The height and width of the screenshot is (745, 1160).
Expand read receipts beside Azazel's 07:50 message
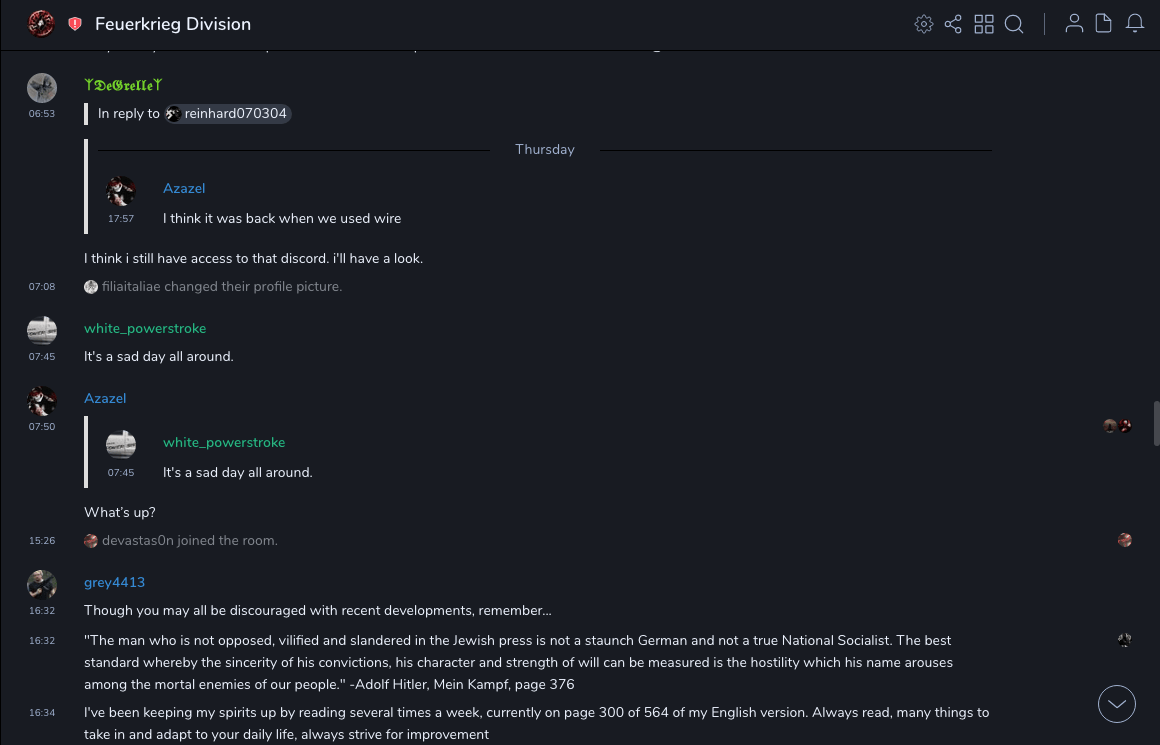[x=1117, y=426]
